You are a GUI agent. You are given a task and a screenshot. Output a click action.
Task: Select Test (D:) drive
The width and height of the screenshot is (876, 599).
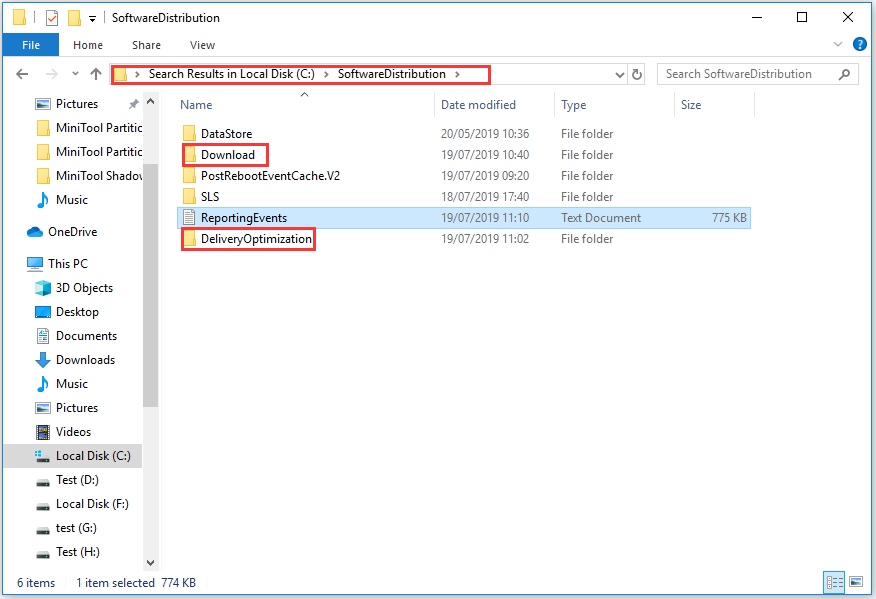pyautogui.click(x=77, y=480)
